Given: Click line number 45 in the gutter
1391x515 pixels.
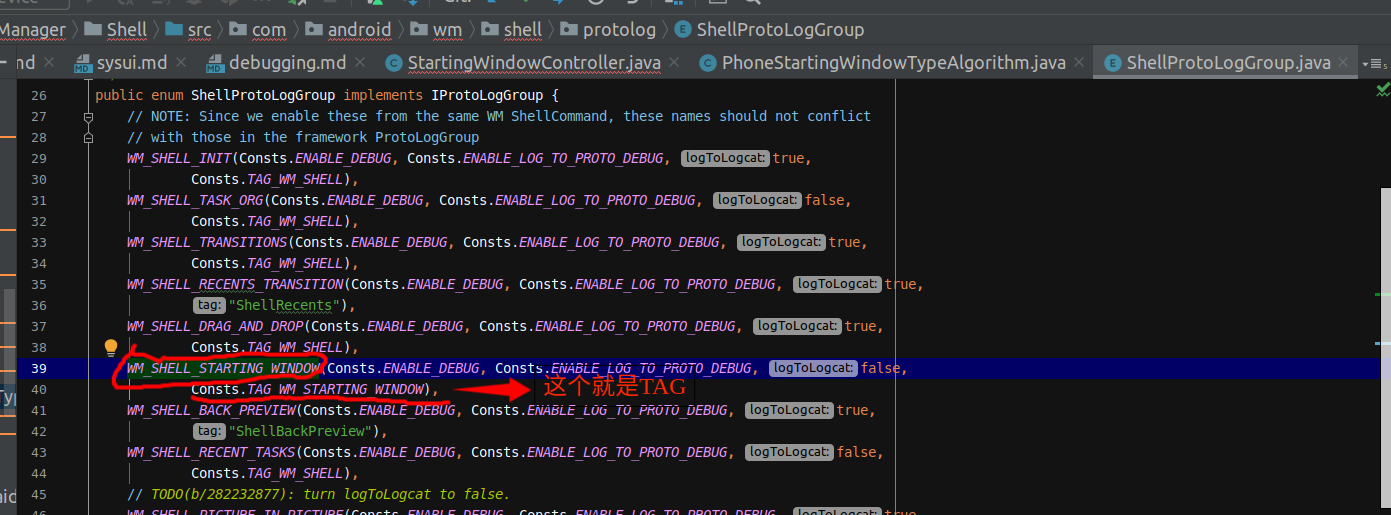Looking at the screenshot, I should coord(38,494).
